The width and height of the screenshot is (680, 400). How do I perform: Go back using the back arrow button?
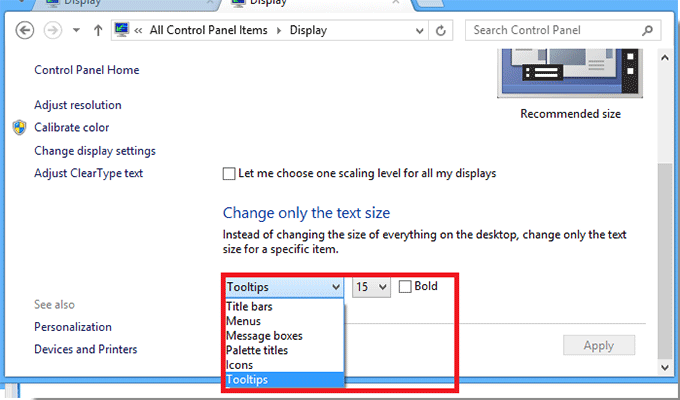(25, 30)
